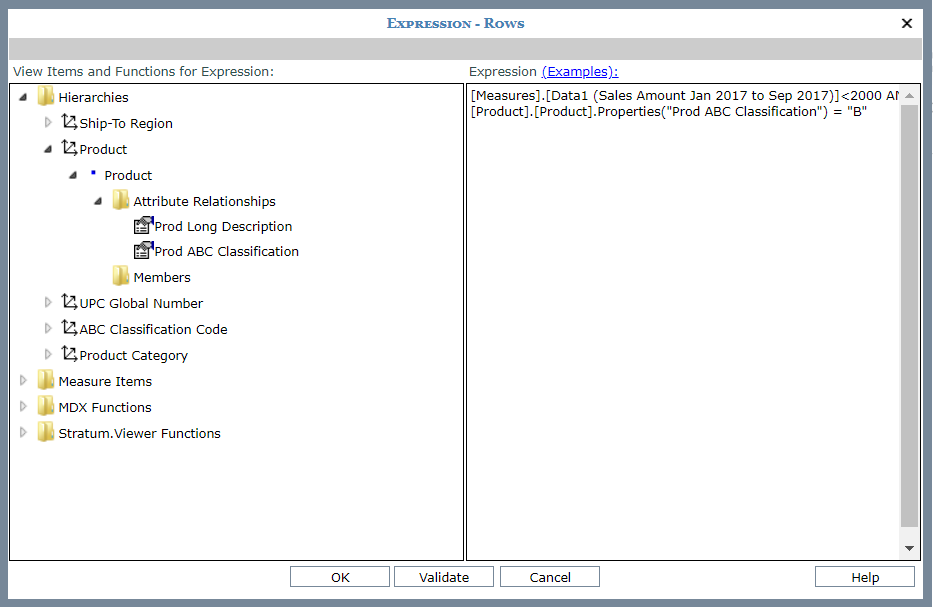Expand the ABC Classification Code node
This screenshot has height=607, width=933.
click(48, 329)
